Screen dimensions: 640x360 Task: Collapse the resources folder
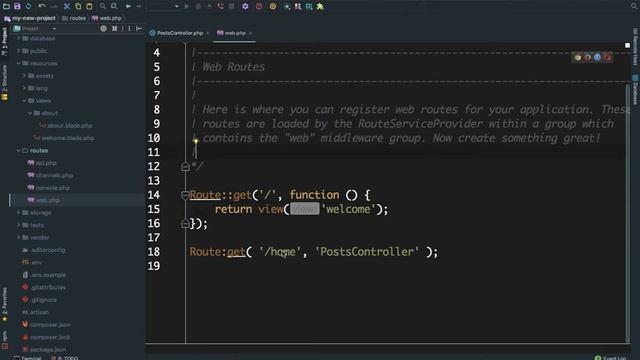coord(18,63)
